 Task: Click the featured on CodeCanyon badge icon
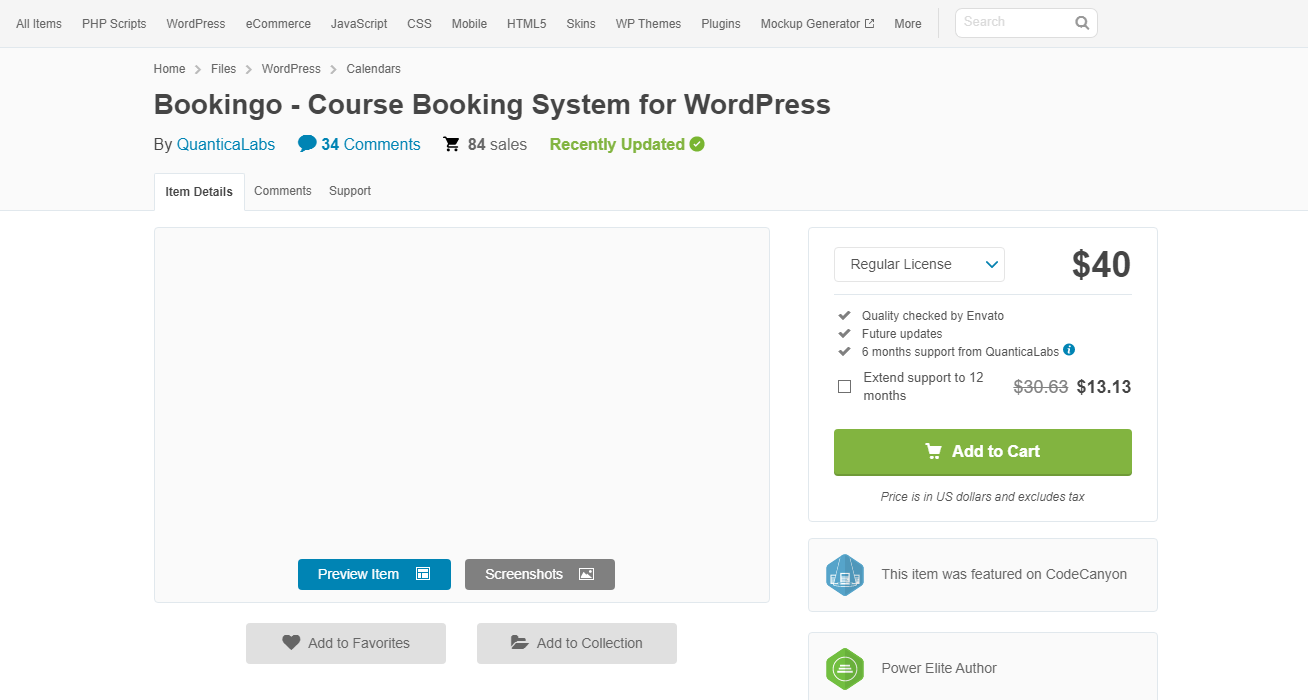pyautogui.click(x=844, y=575)
